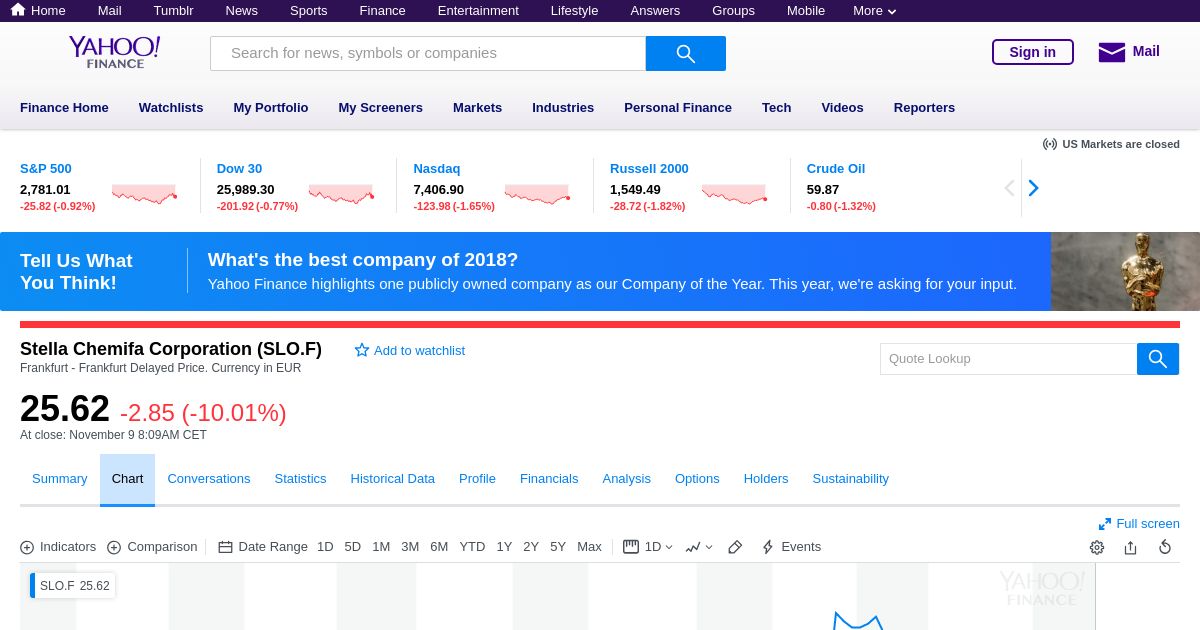Click the Add to watchlist star icon
The width and height of the screenshot is (1200, 630).
(x=362, y=350)
